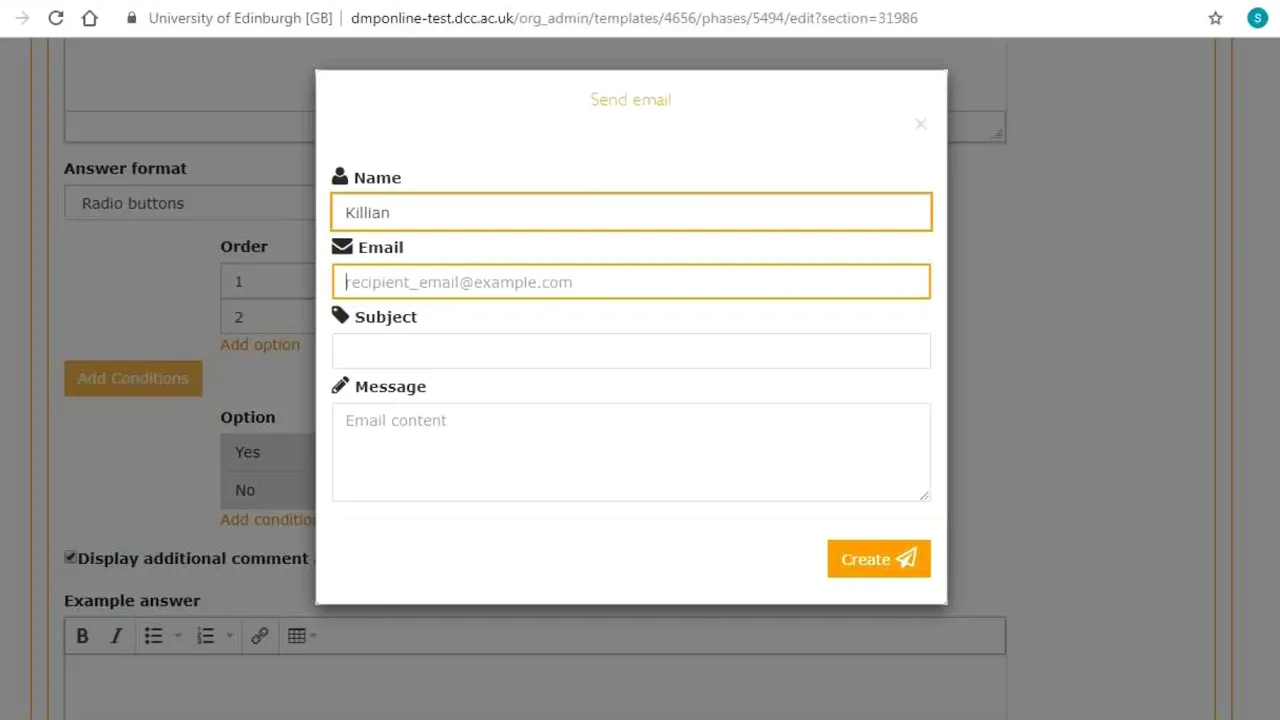Open the browser profile avatar
Screen dimensions: 1280x720
click(1257, 18)
